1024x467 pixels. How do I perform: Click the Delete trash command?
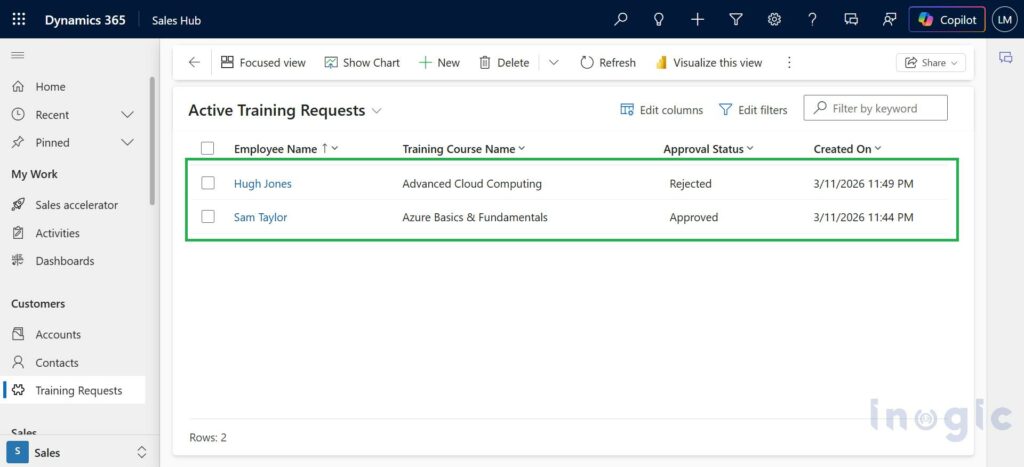click(x=504, y=63)
